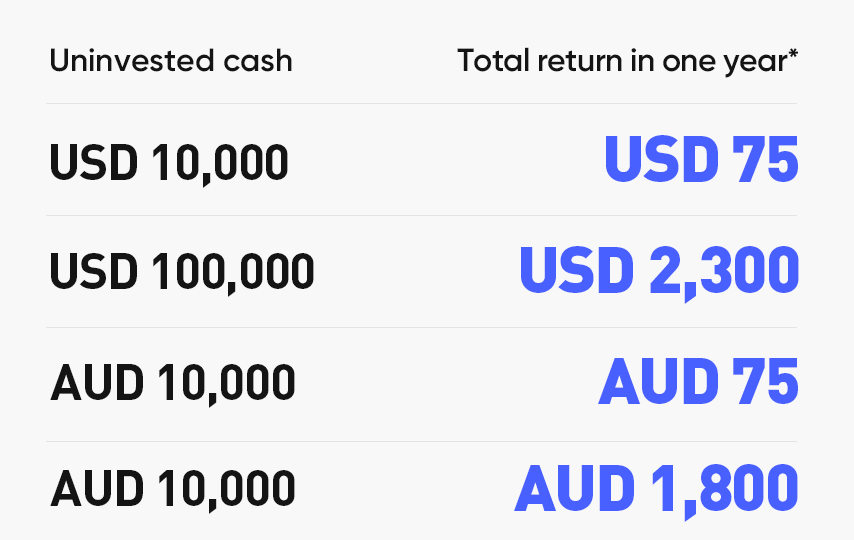Click the divider line under the USD 10,000 row
The image size is (854, 540).
click(422, 215)
